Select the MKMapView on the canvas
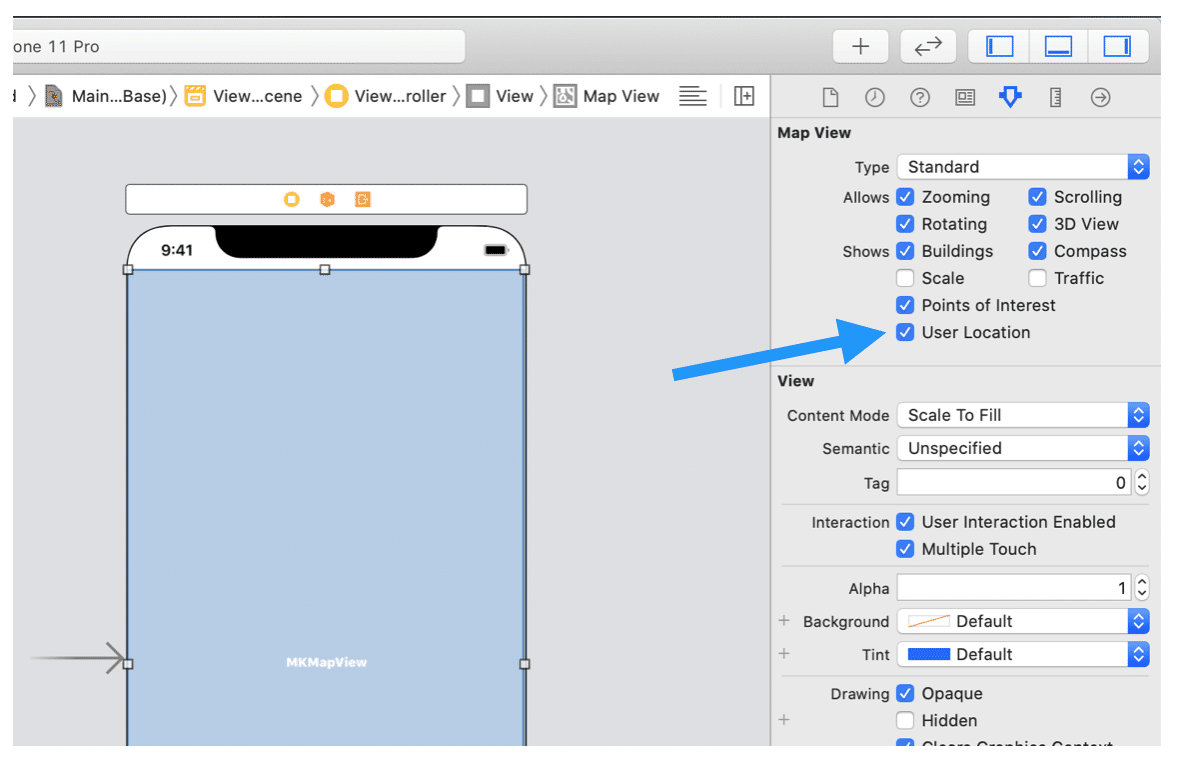The width and height of the screenshot is (1178, 760). [x=326, y=508]
